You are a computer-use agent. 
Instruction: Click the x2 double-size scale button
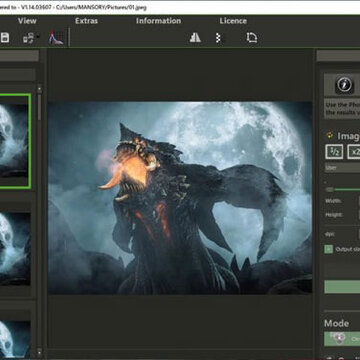[354, 152]
